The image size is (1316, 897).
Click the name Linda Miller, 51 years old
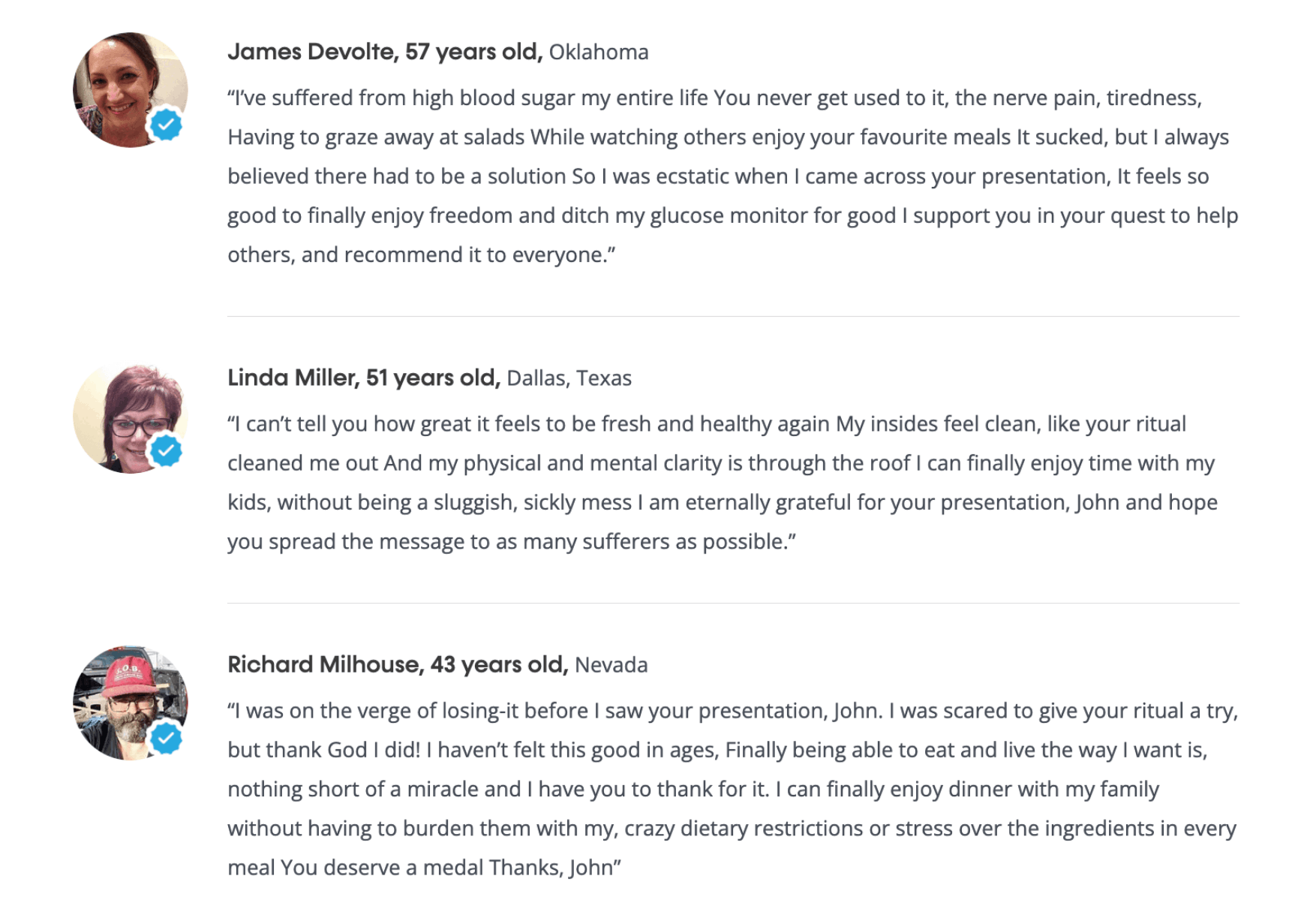[364, 378]
